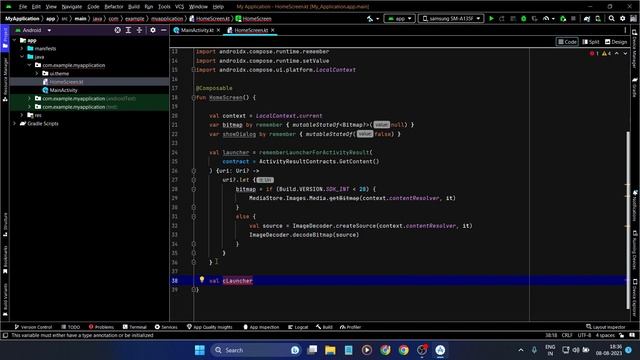
Task: Click Collapse All in Project panel header
Action: coord(139,30)
